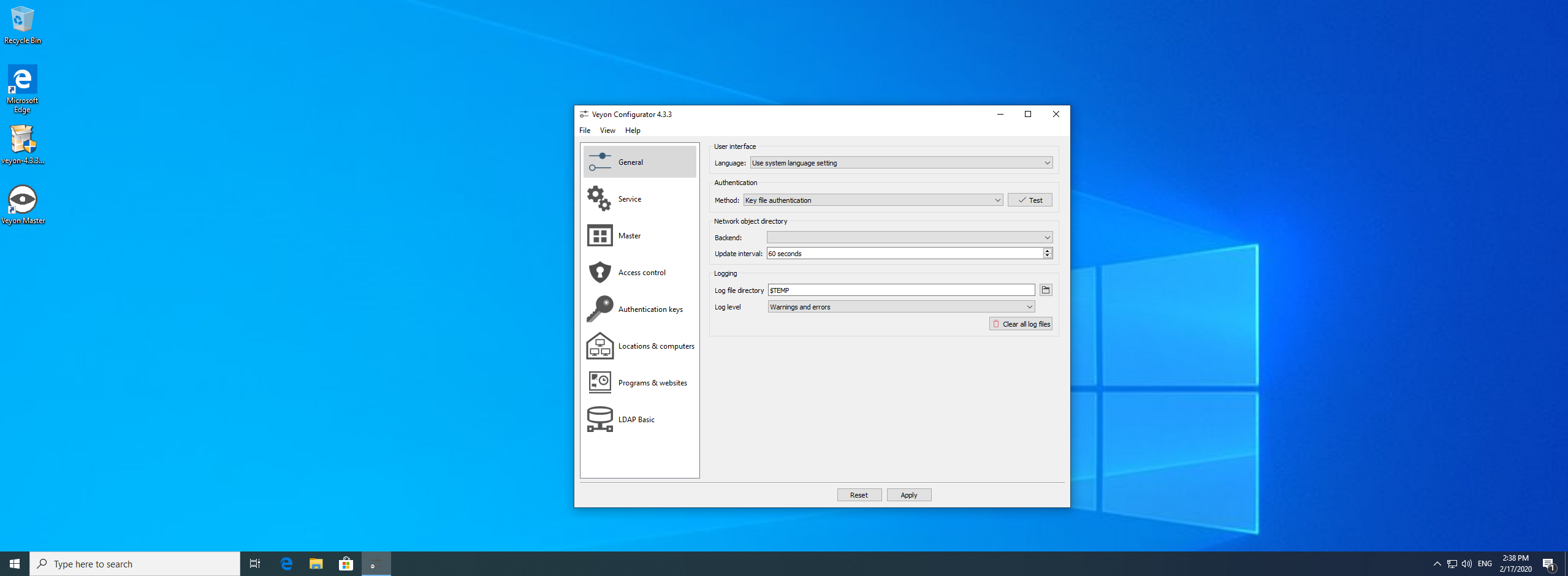Select the Master grid icon
The height and width of the screenshot is (576, 1568).
click(599, 235)
